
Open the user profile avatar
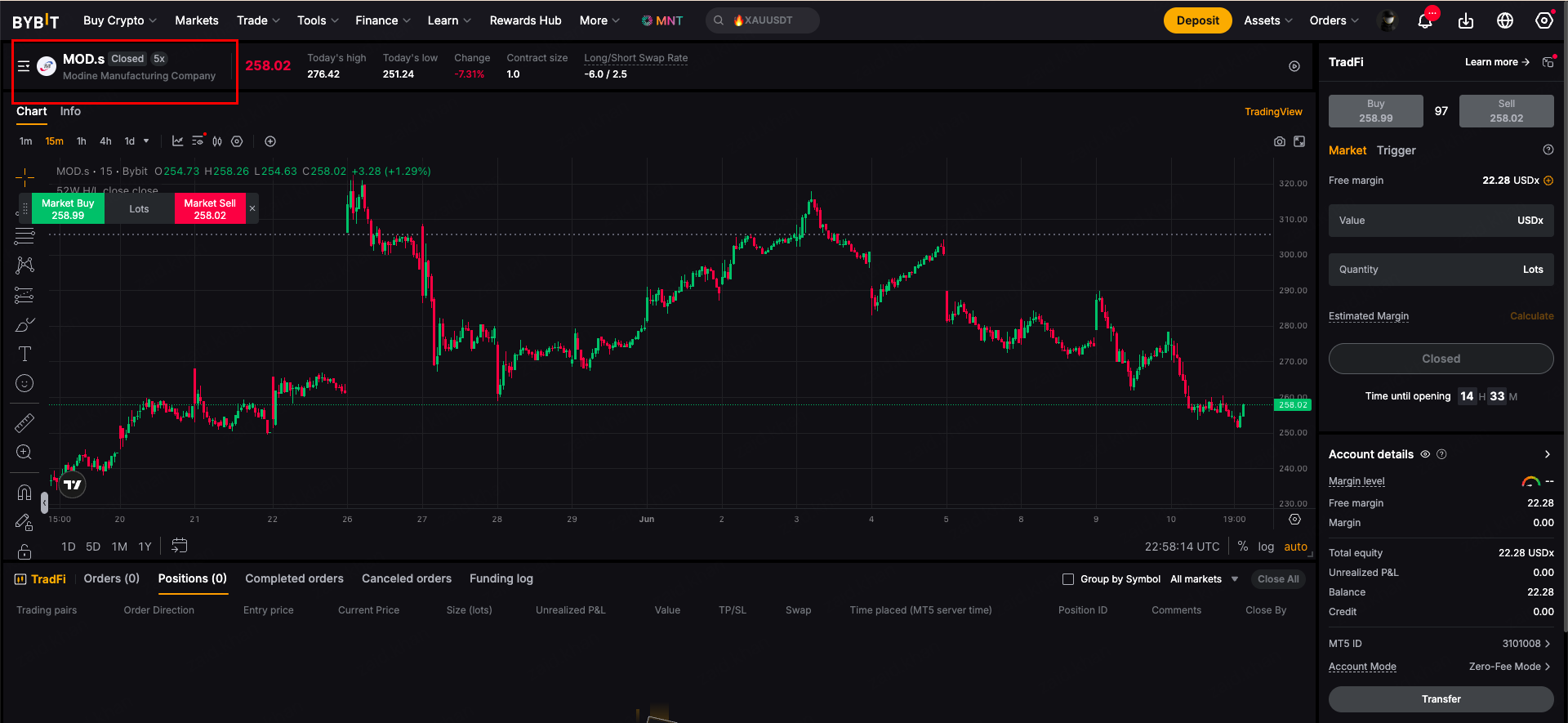[1387, 20]
